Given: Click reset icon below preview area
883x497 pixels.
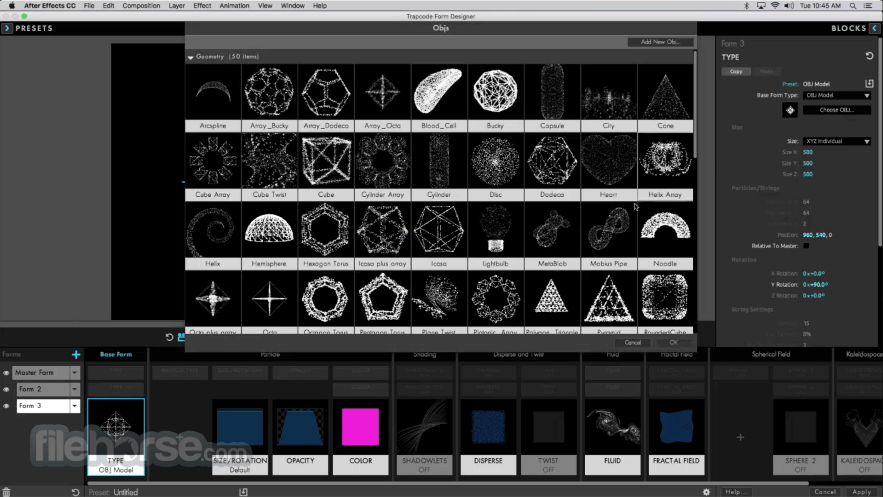Looking at the screenshot, I should pyautogui.click(x=169, y=337).
